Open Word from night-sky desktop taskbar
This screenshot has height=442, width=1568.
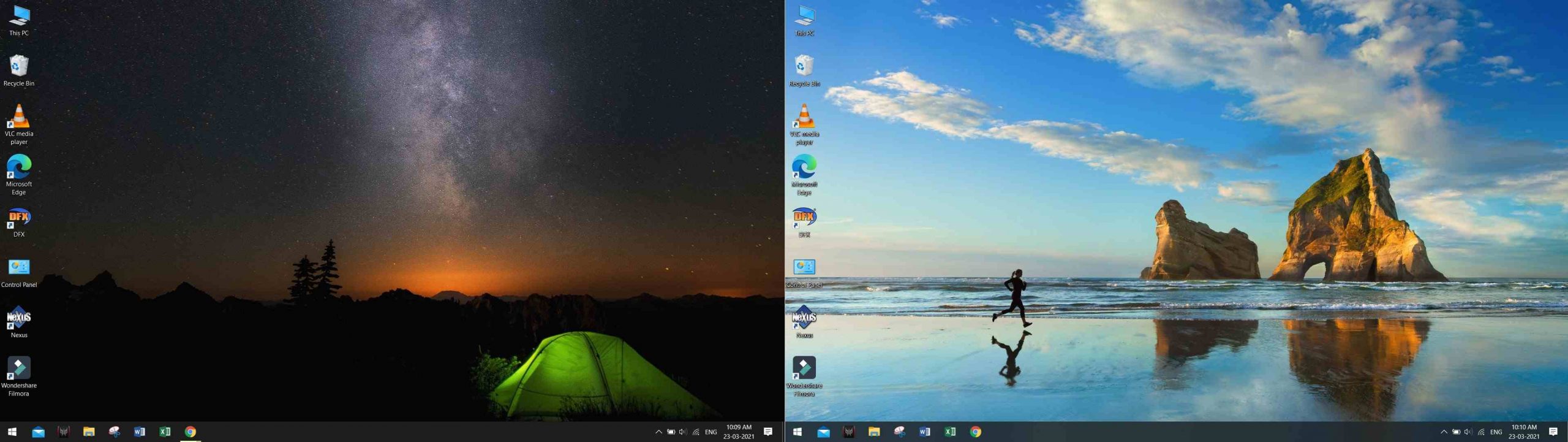pos(140,432)
